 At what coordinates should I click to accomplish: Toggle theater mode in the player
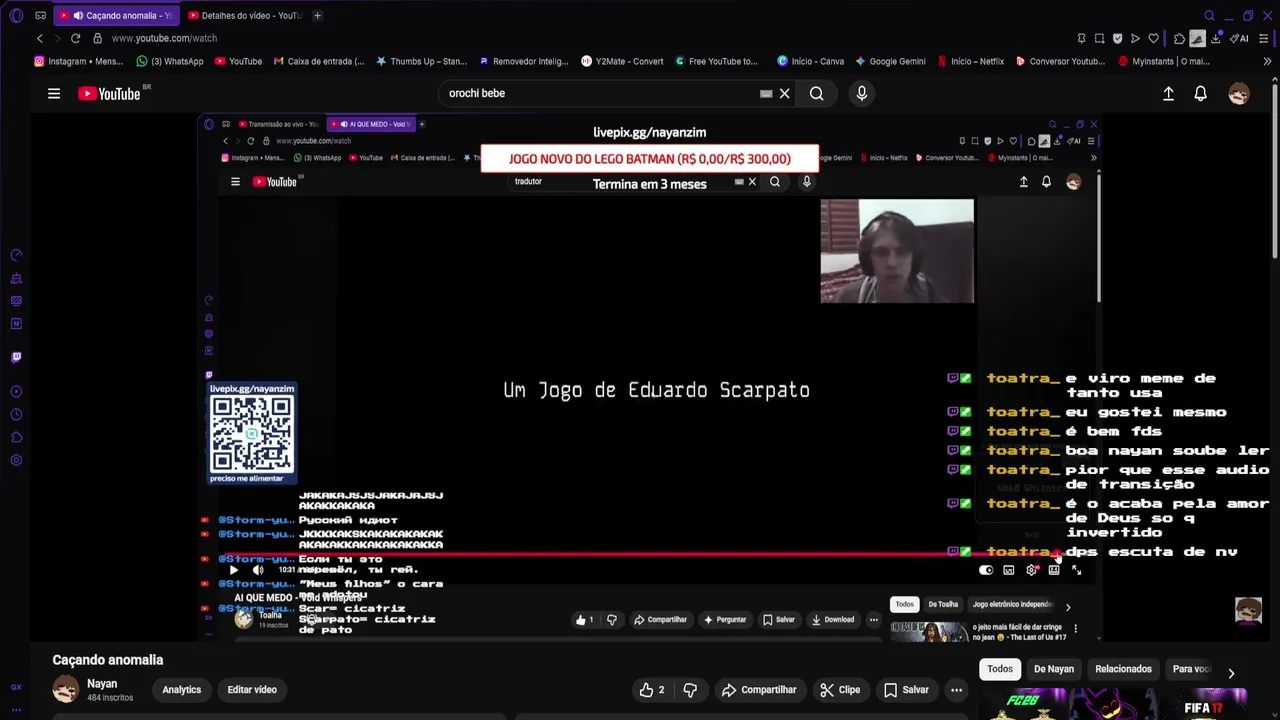click(1054, 570)
